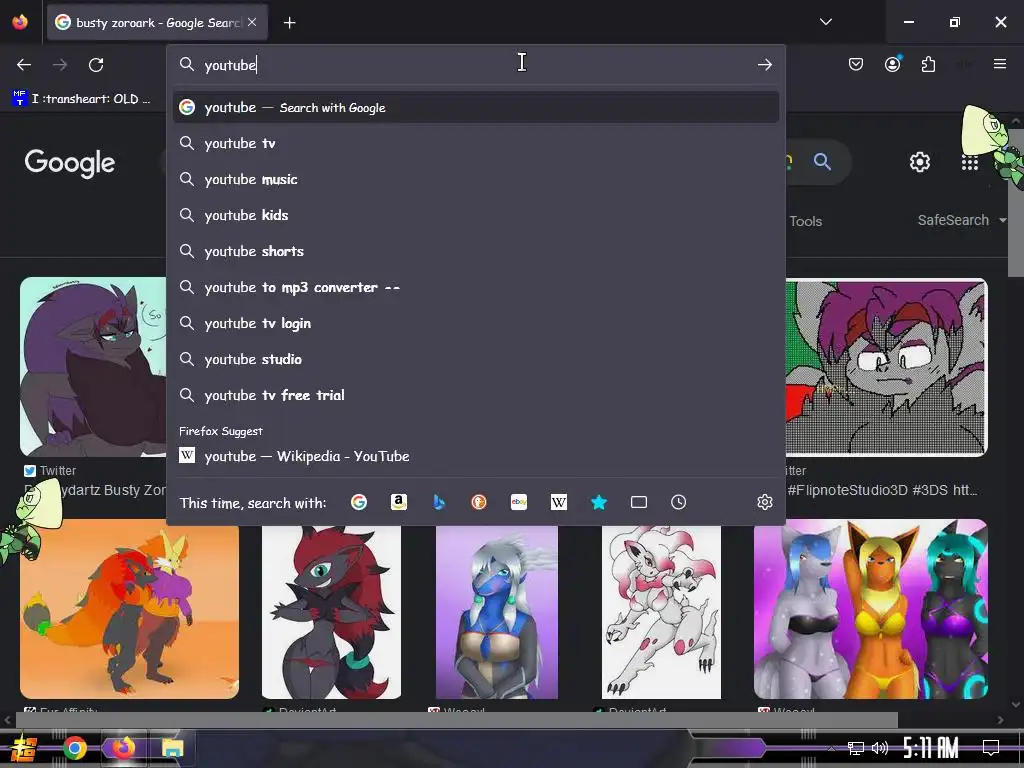Click the horizontal scrollbar of the page

(456, 719)
